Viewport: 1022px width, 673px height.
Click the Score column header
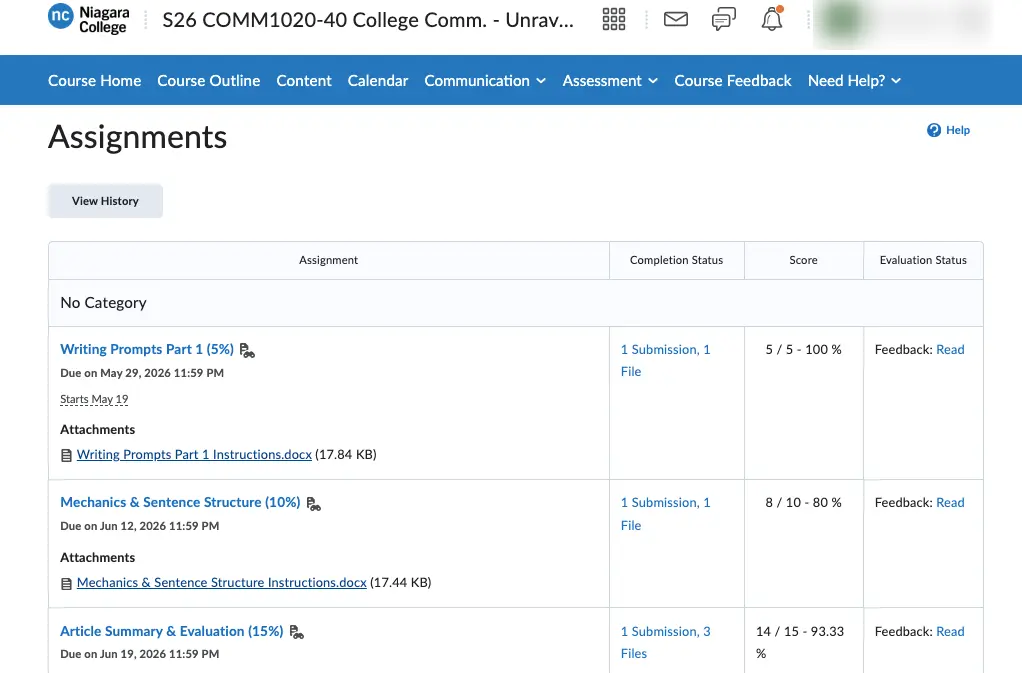click(x=803, y=260)
